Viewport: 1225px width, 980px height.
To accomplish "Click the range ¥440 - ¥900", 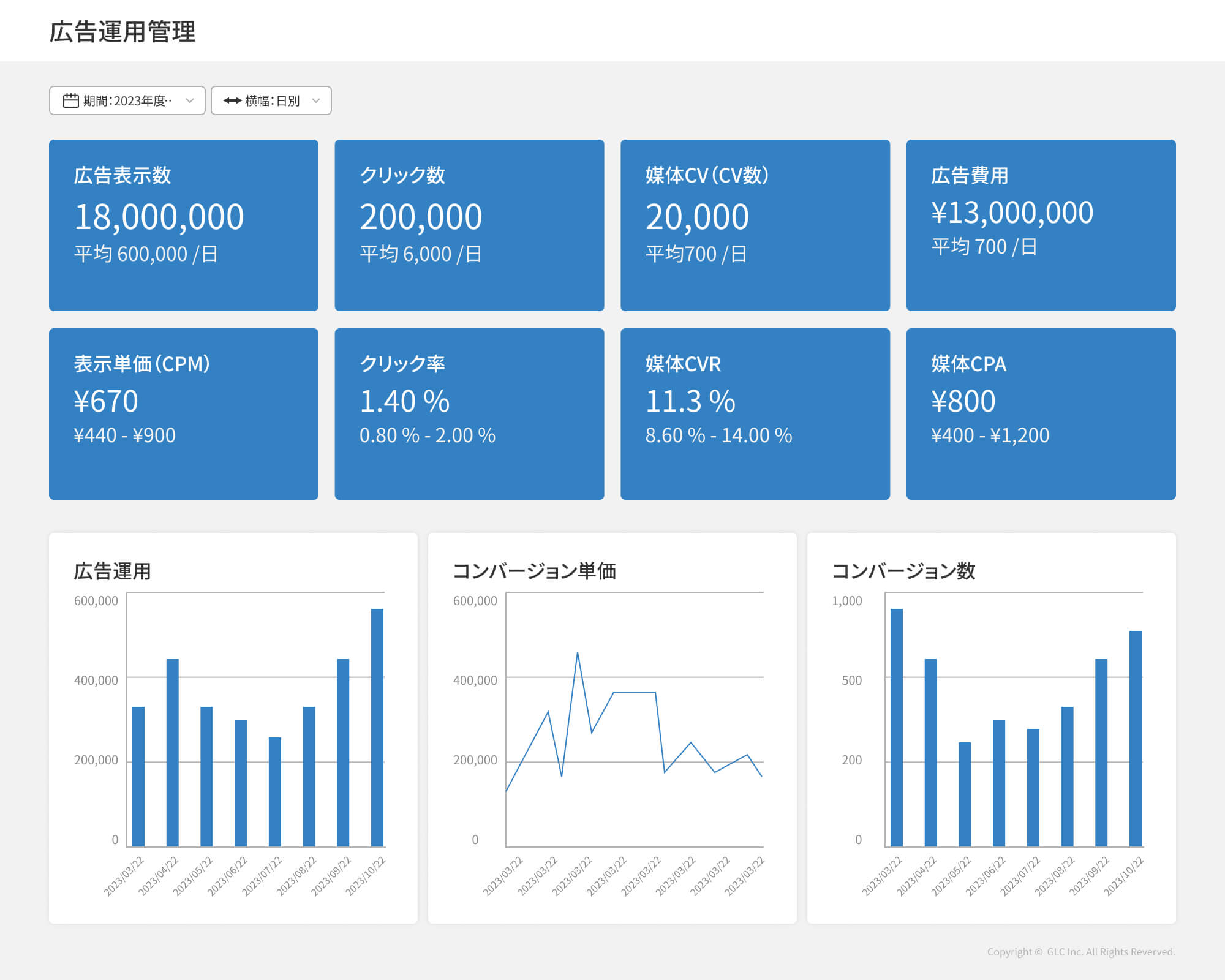I will coord(124,435).
